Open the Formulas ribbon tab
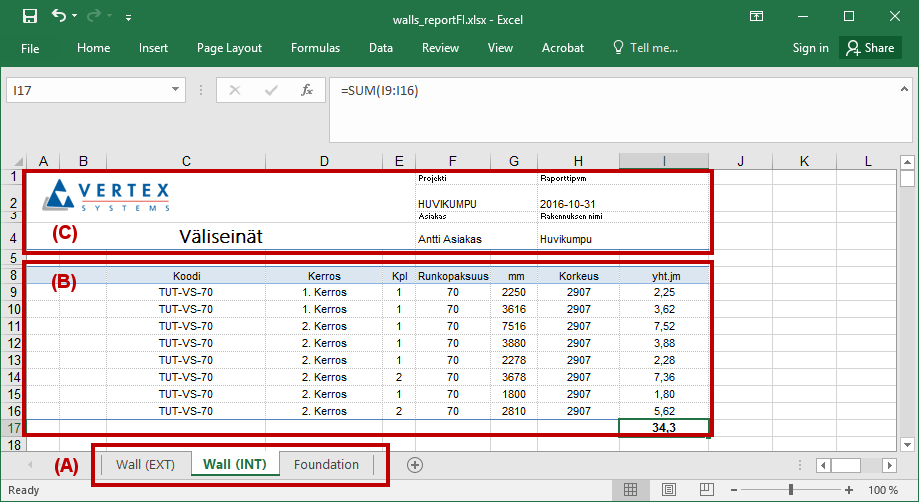Image resolution: width=919 pixels, height=502 pixels. tap(315, 48)
